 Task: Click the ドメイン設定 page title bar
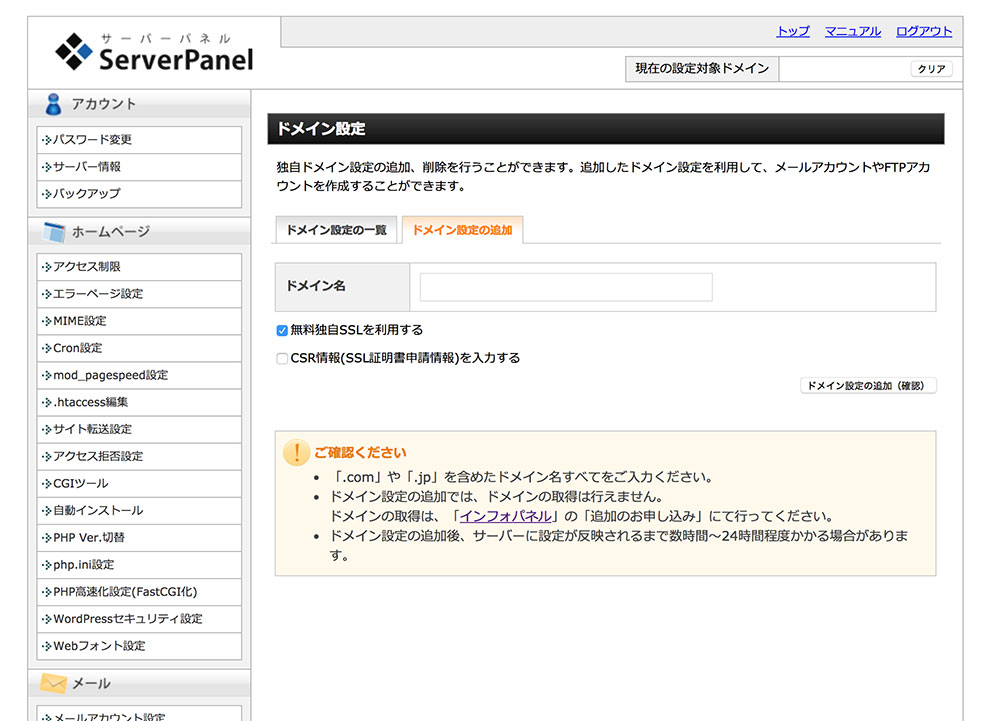tap(606, 129)
